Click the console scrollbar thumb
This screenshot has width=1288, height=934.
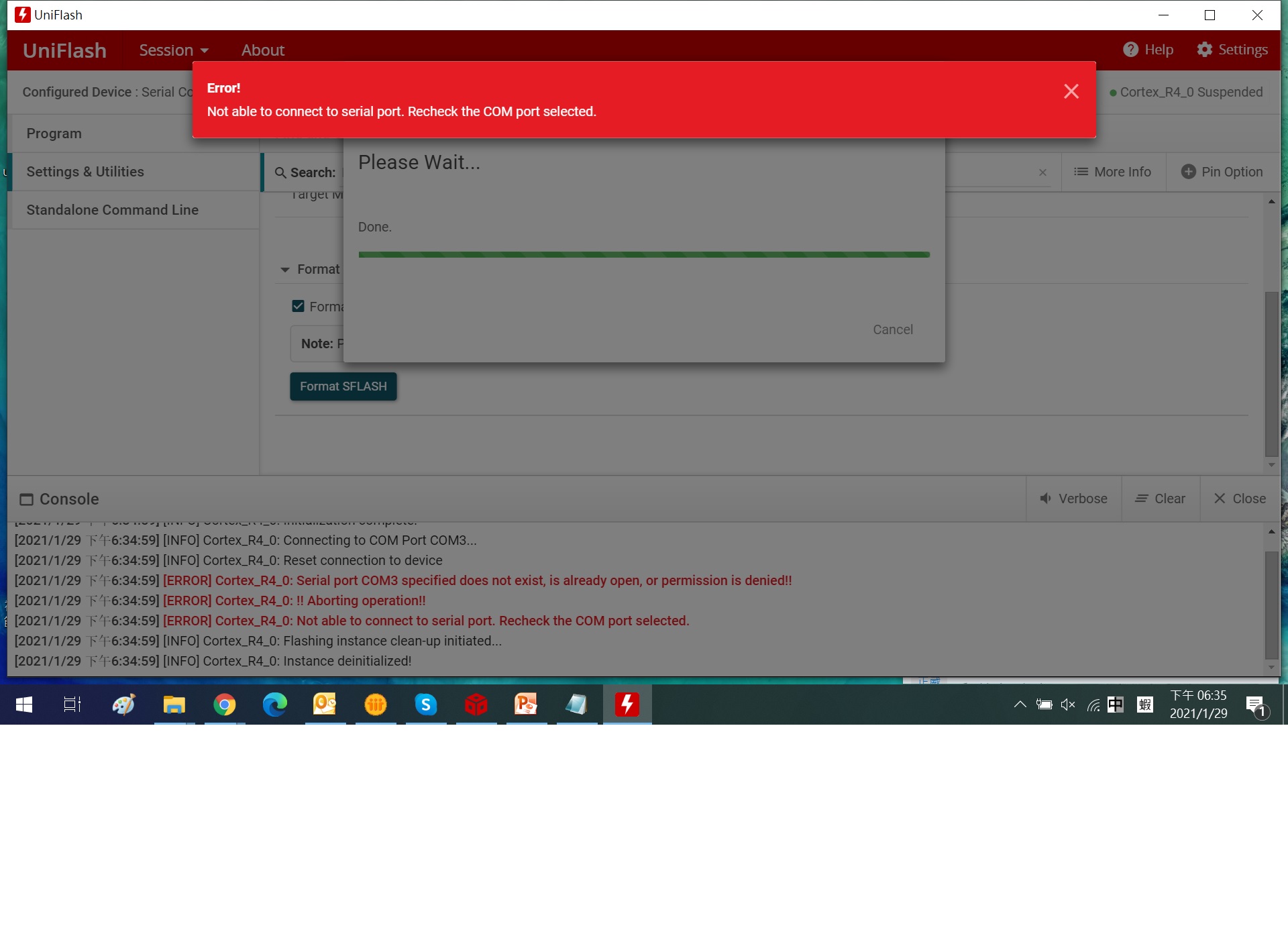[1271, 605]
